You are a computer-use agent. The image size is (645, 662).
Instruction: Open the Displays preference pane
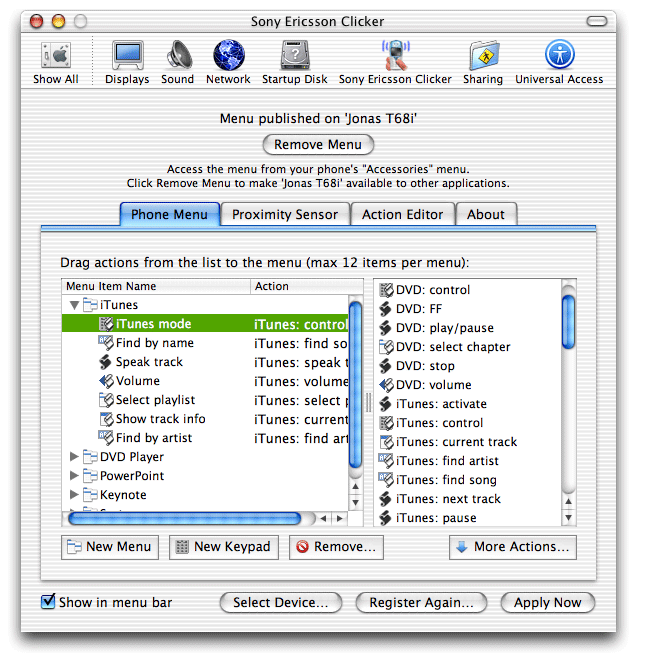pos(127,62)
